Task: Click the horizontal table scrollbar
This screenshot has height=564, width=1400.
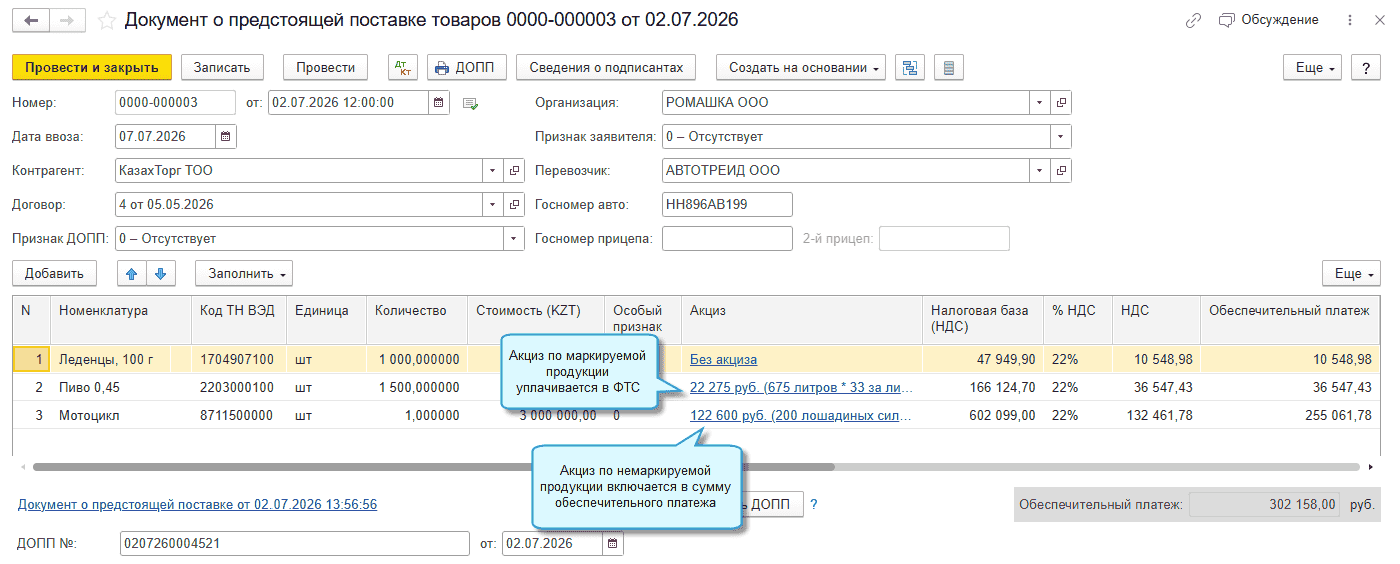Action: point(433,466)
